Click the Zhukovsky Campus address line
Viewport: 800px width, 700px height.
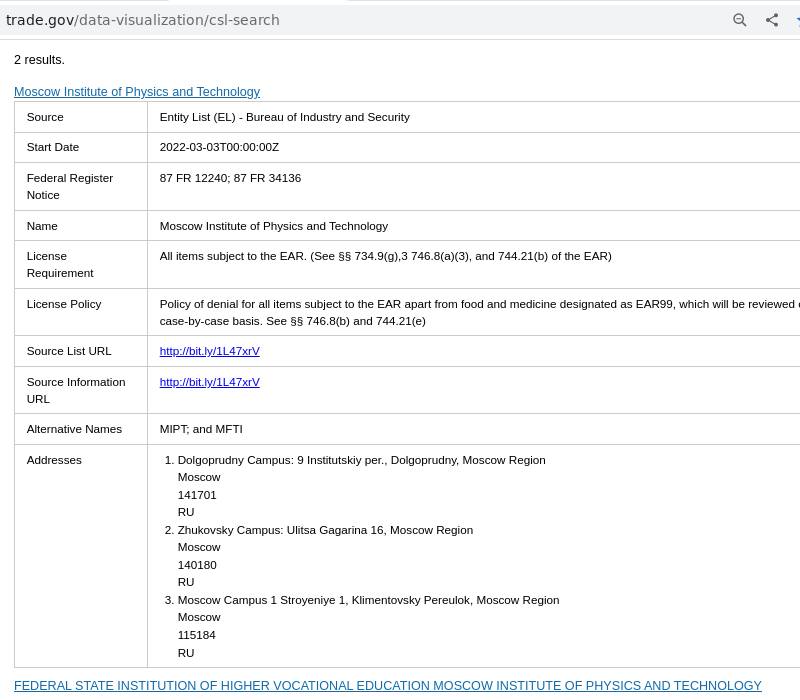click(x=325, y=530)
